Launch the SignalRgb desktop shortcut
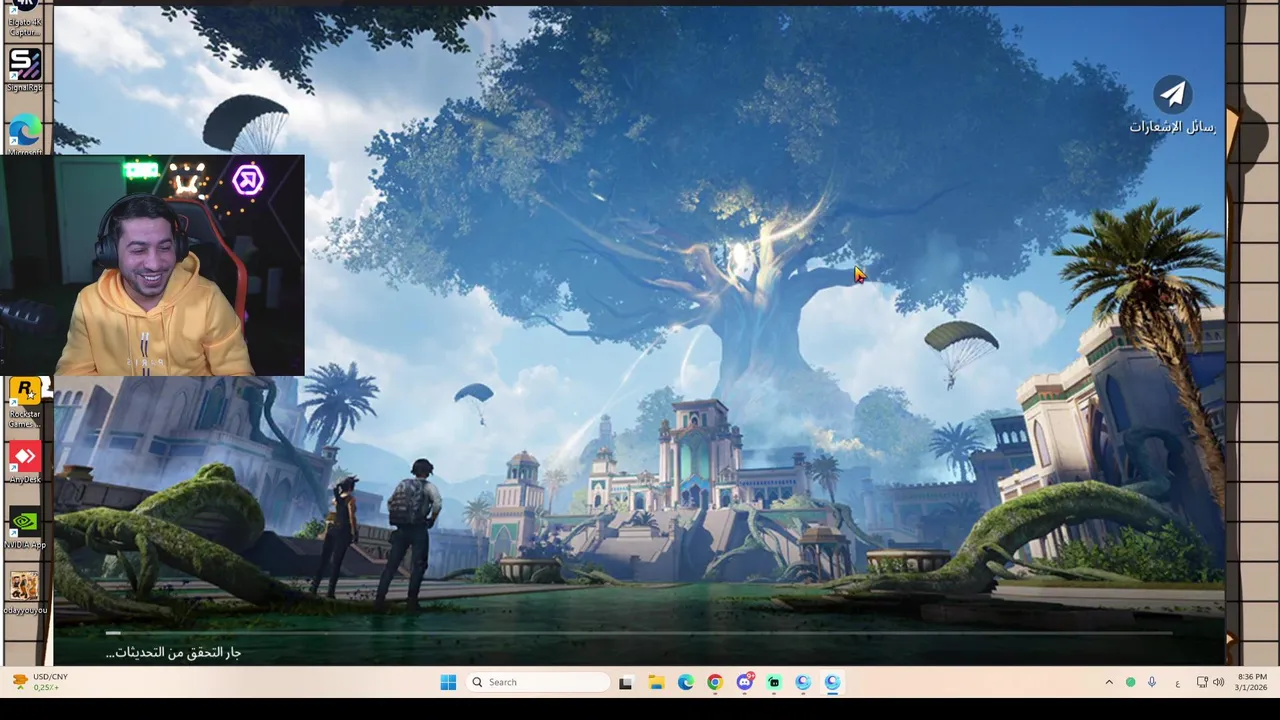The height and width of the screenshot is (720, 1280). pos(25,70)
